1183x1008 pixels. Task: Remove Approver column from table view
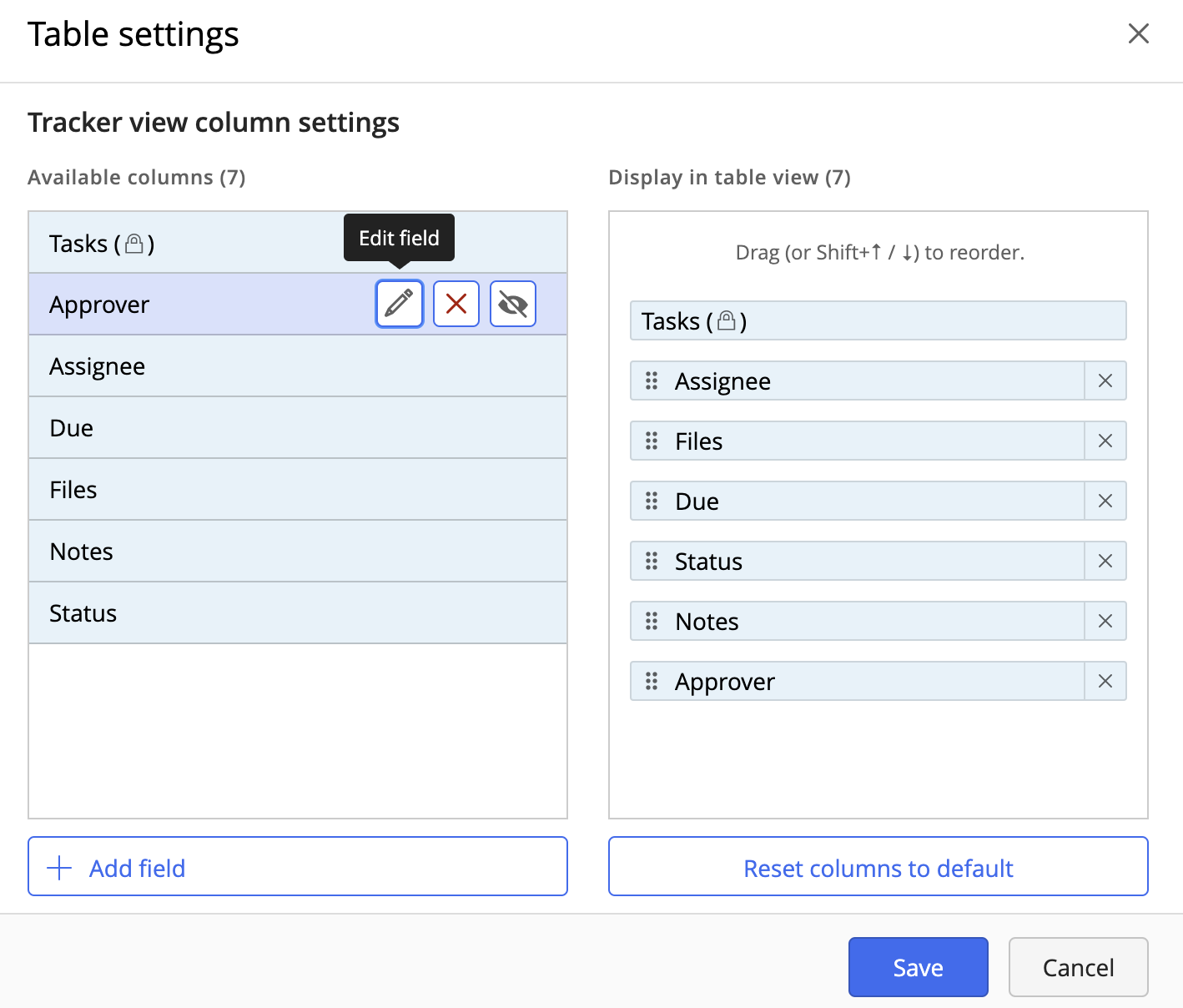pyautogui.click(x=1105, y=682)
